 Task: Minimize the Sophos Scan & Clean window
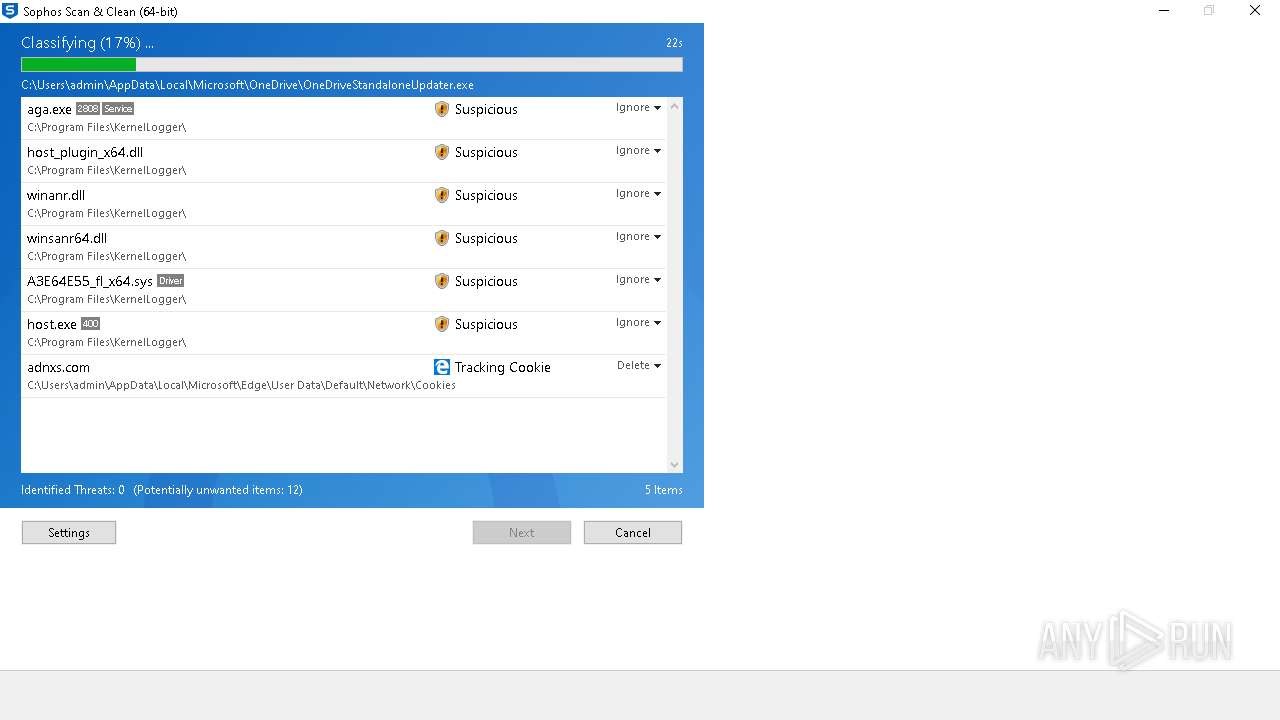[x=1164, y=11]
